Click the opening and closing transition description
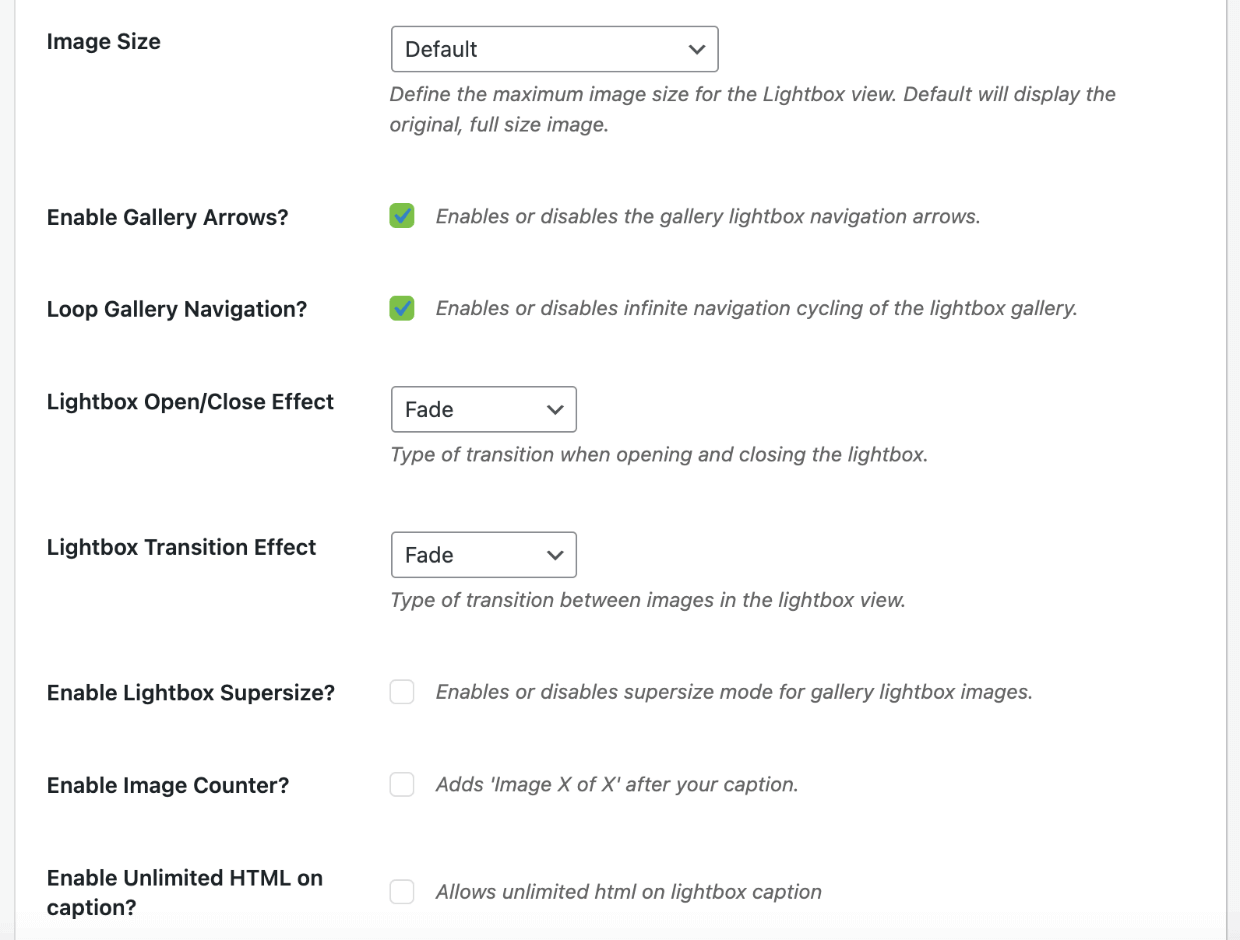The height and width of the screenshot is (940, 1240). coord(659,455)
